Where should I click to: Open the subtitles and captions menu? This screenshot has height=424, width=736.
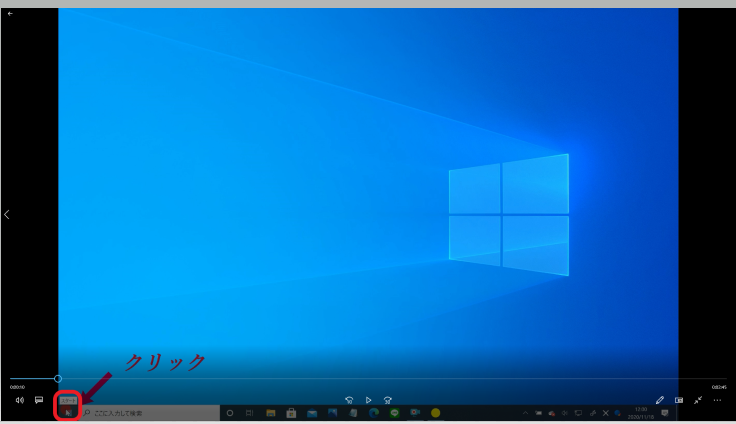39,400
